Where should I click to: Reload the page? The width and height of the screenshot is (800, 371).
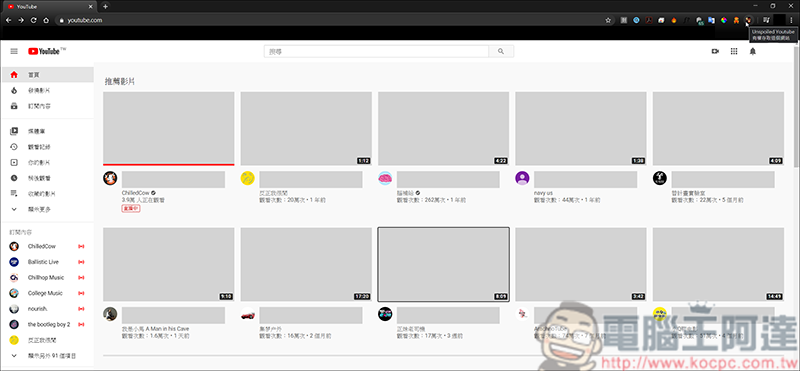coord(34,20)
